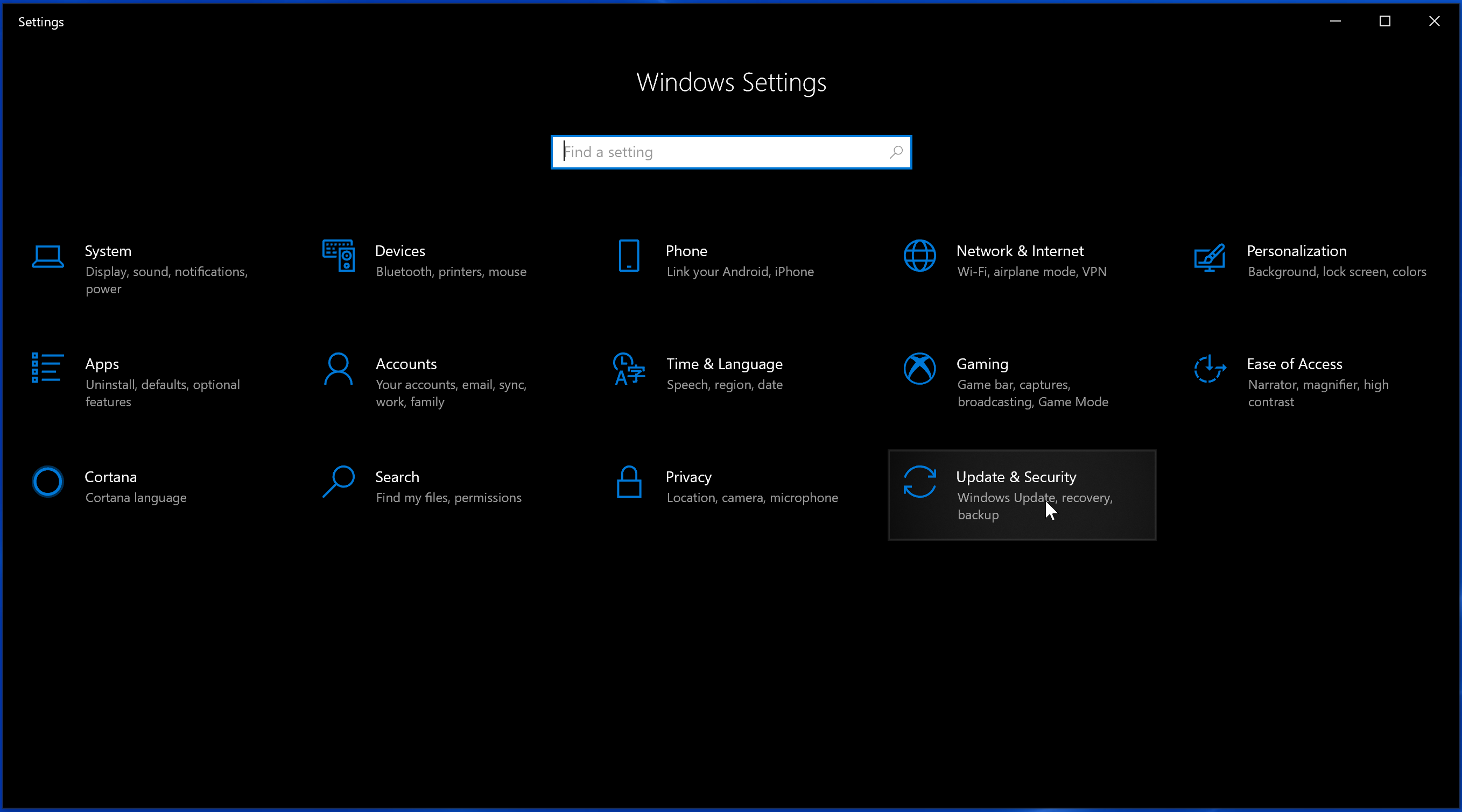Viewport: 1462px width, 812px height.
Task: Open the Update & Security tile
Action: tap(1022, 495)
